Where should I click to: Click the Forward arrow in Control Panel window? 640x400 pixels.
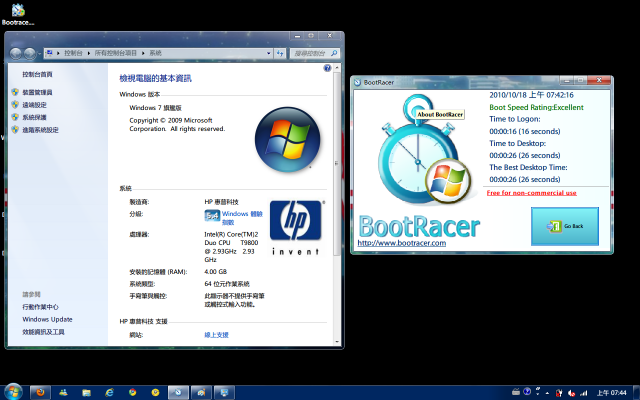29,53
